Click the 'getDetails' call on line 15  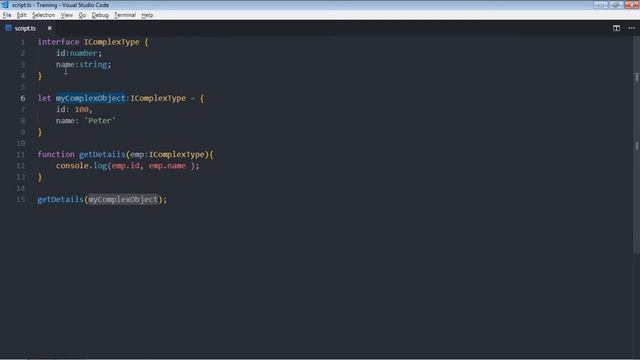click(60, 200)
